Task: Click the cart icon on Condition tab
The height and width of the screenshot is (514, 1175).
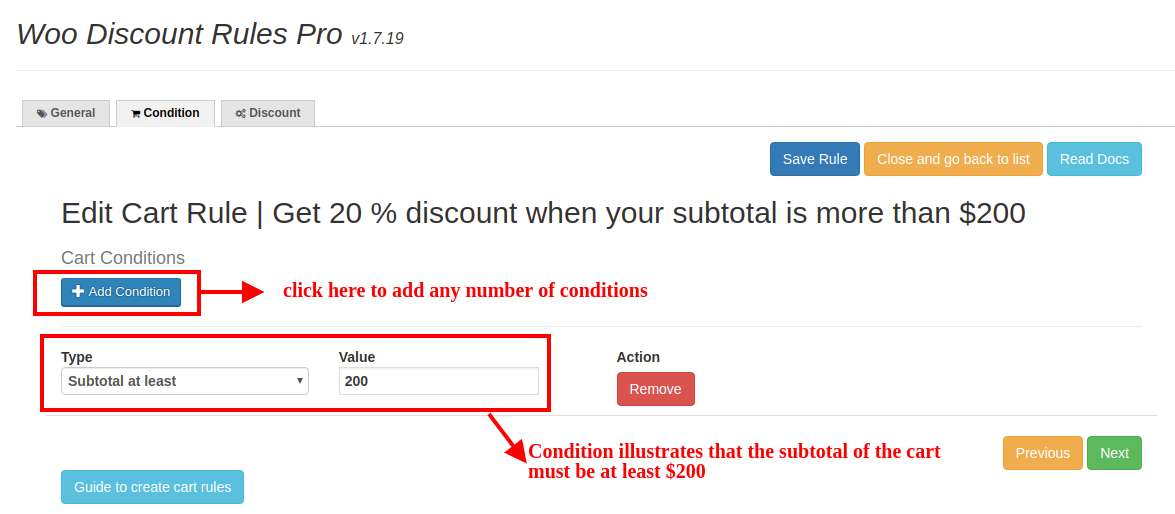Action: (x=136, y=114)
